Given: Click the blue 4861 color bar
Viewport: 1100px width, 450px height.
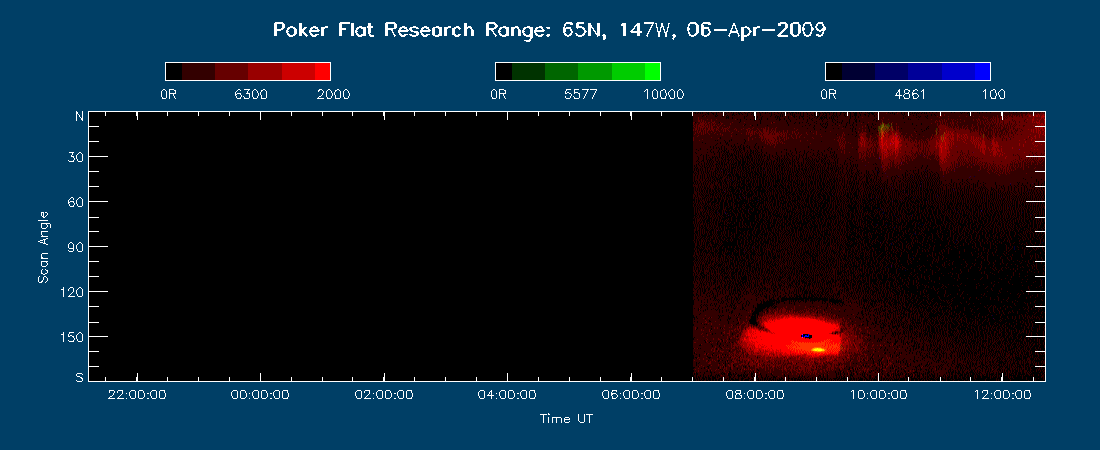Looking at the screenshot, I should [908, 72].
